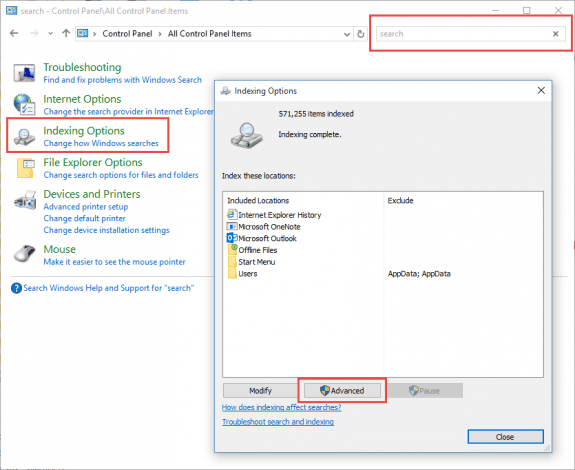This screenshot has height=470, width=575.
Task: Refresh the Control Panel view
Action: (360, 34)
